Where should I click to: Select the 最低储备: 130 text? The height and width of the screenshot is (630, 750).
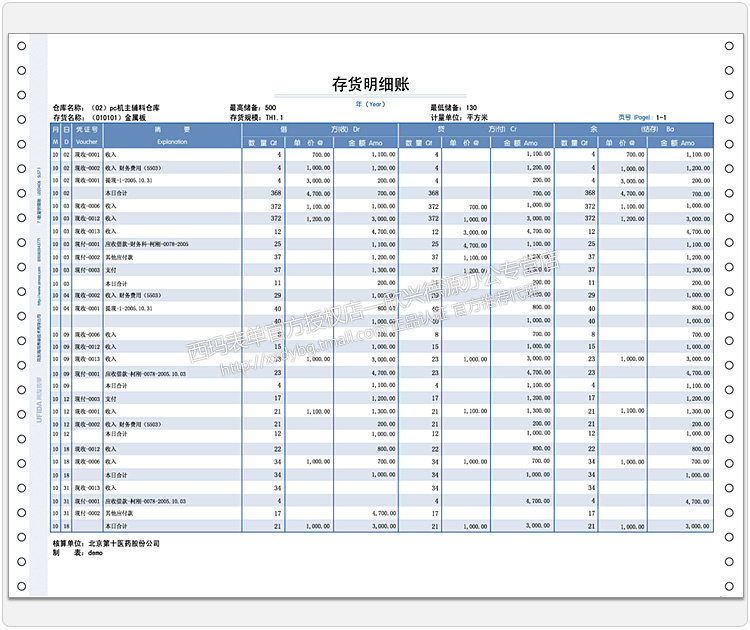(453, 108)
